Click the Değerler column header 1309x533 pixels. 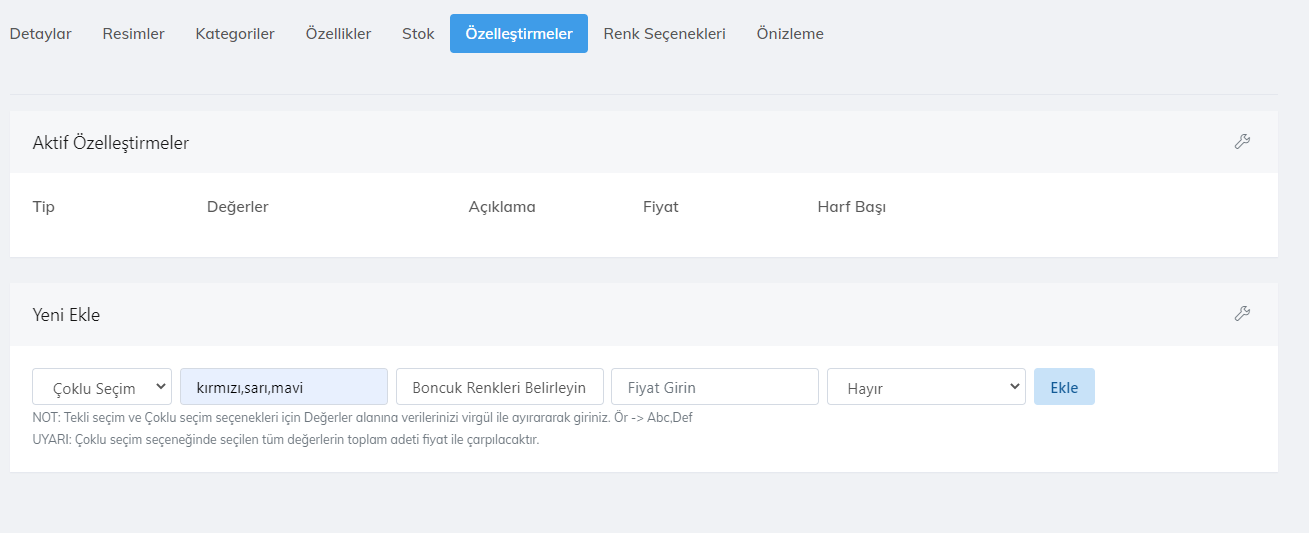pos(237,207)
